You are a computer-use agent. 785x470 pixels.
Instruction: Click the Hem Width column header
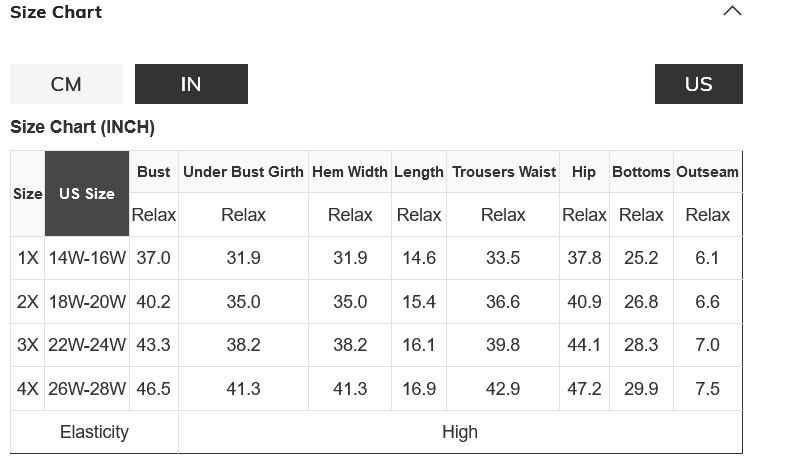click(x=350, y=172)
